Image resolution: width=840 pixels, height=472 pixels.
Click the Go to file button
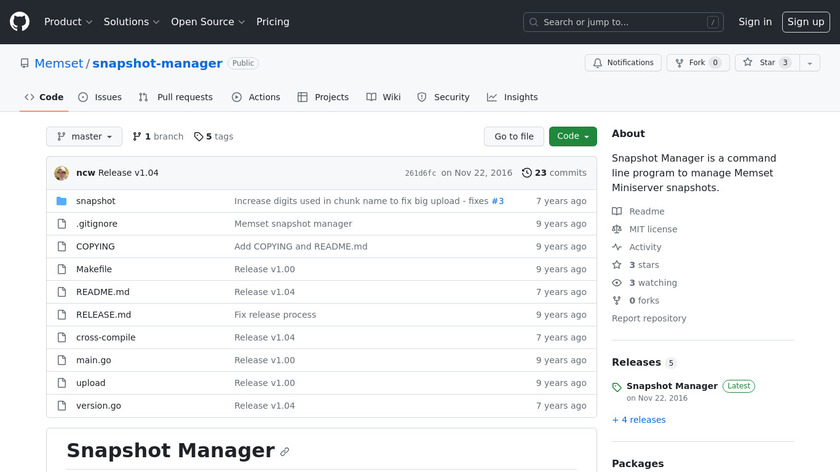click(514, 137)
